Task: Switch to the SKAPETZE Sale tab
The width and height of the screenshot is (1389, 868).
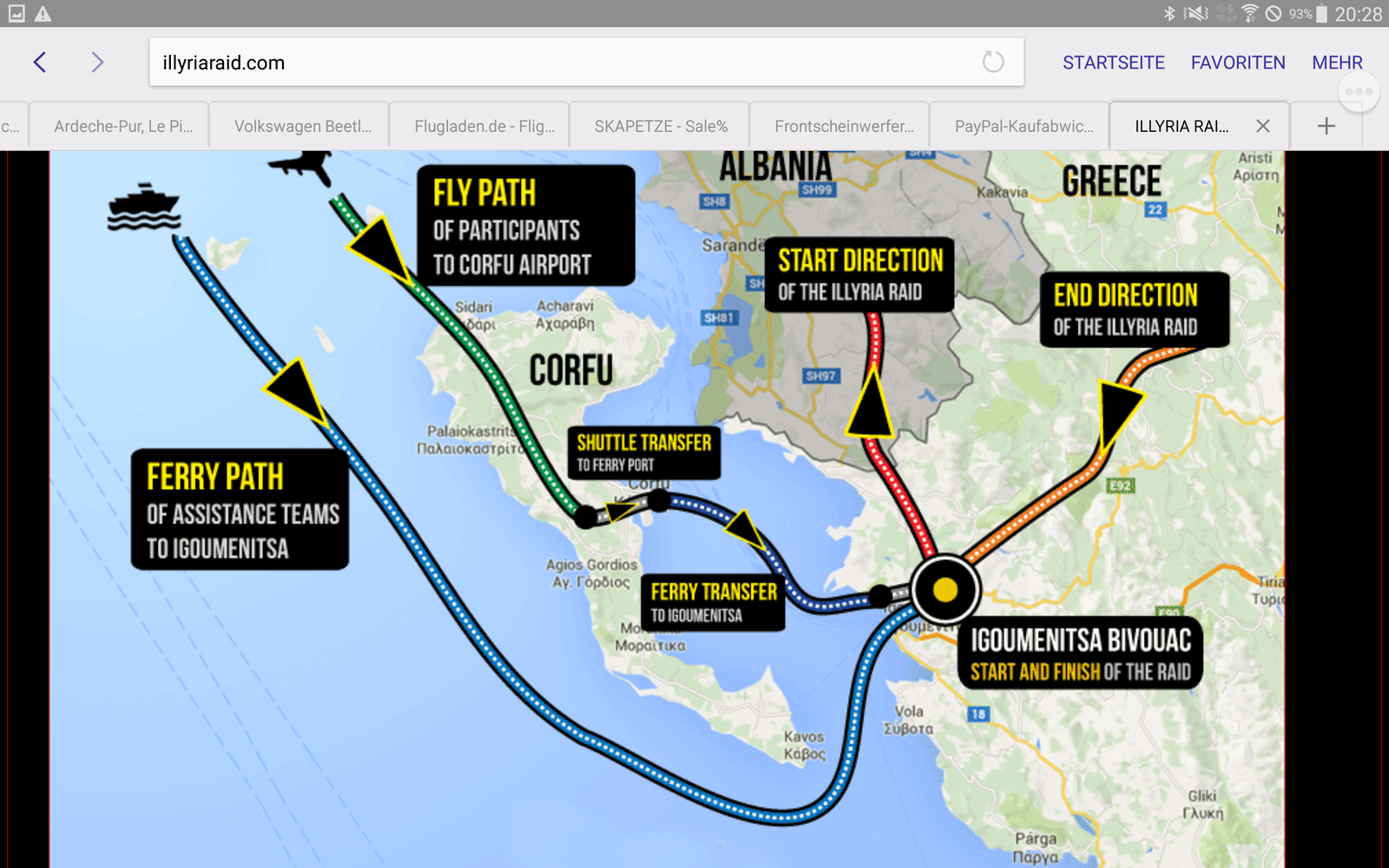Action: coord(660,127)
